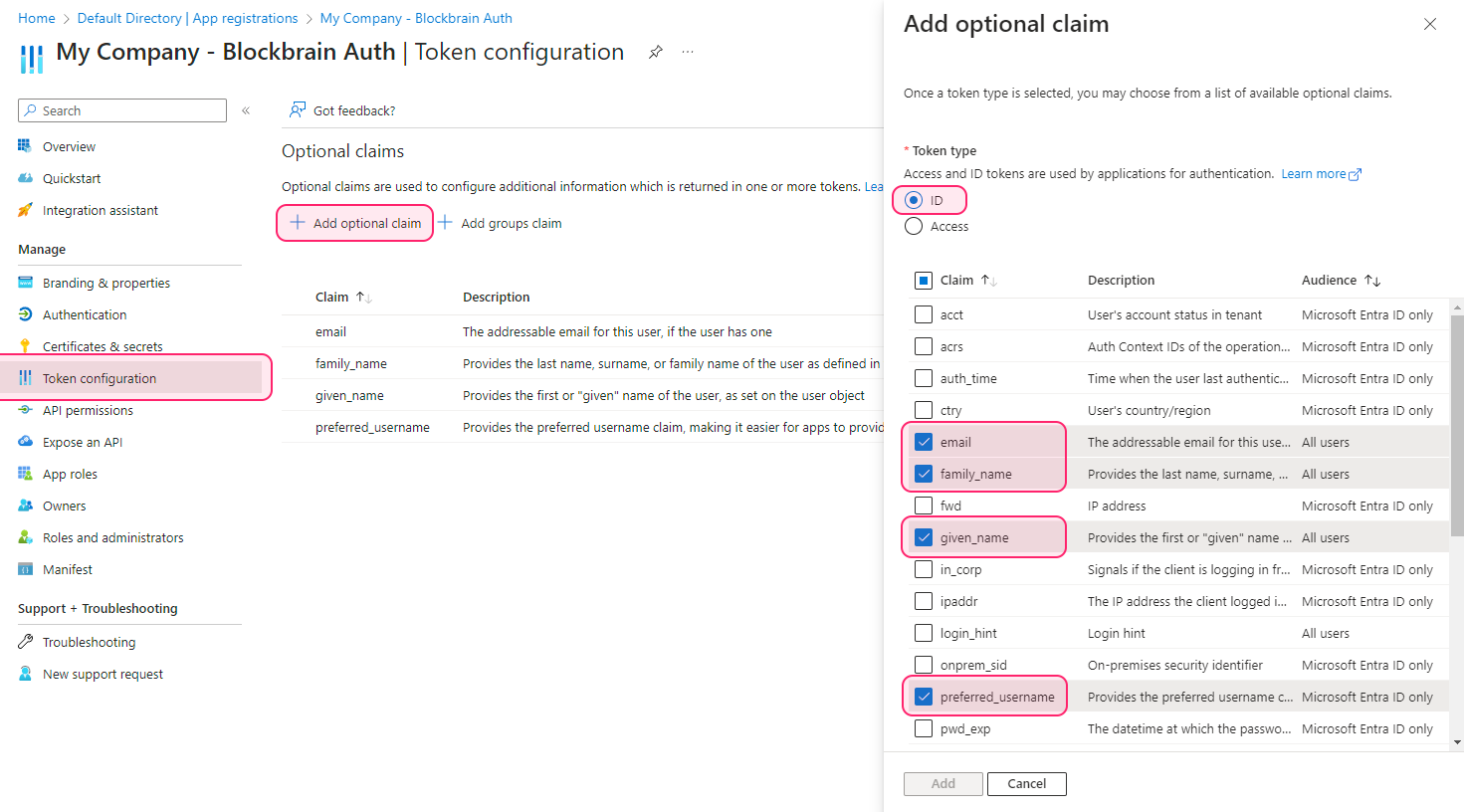Uncheck the preferred_username claim checkbox
This screenshot has width=1464, height=812.
tap(924, 697)
